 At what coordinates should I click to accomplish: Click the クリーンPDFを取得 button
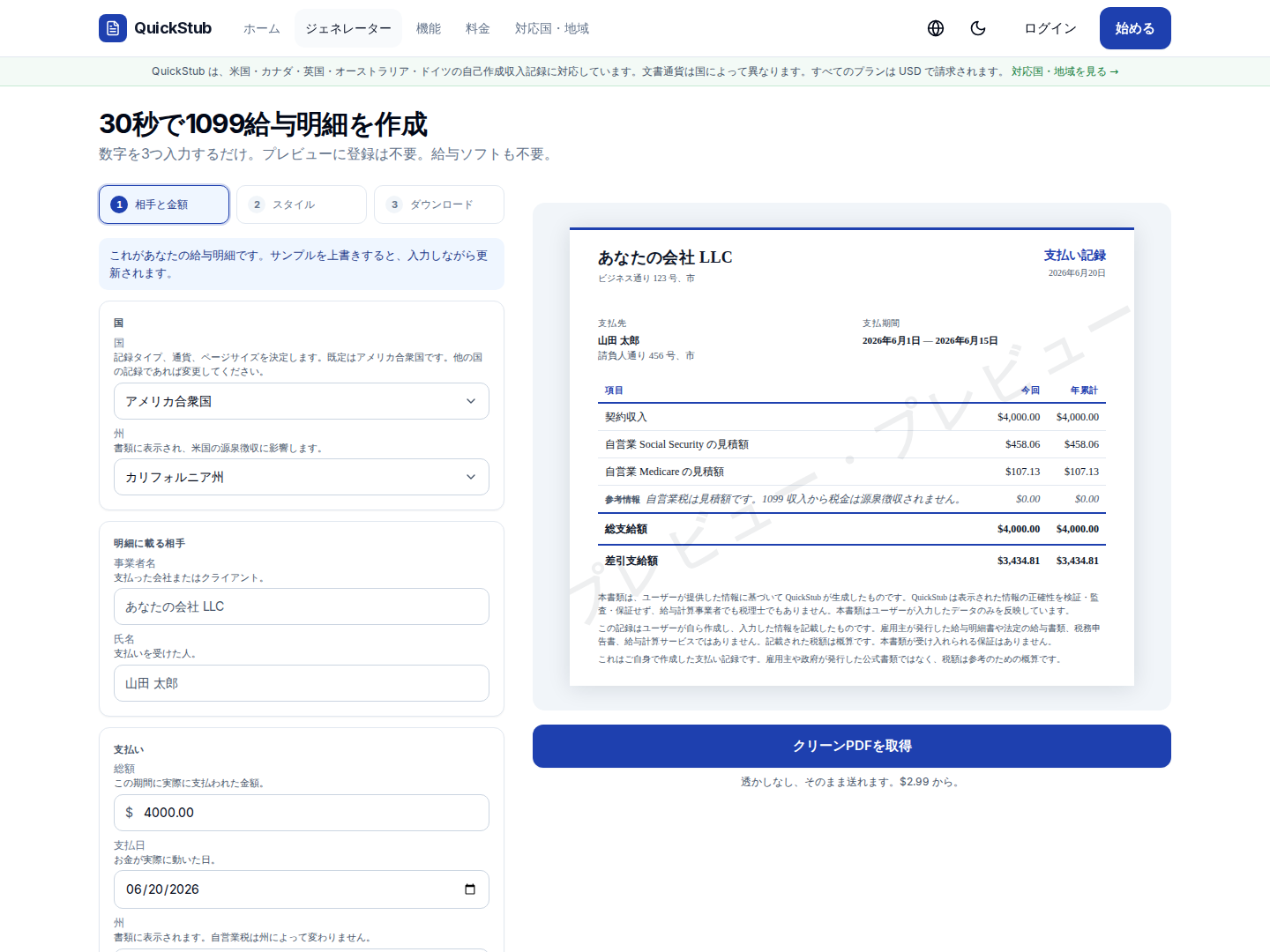pos(852,746)
